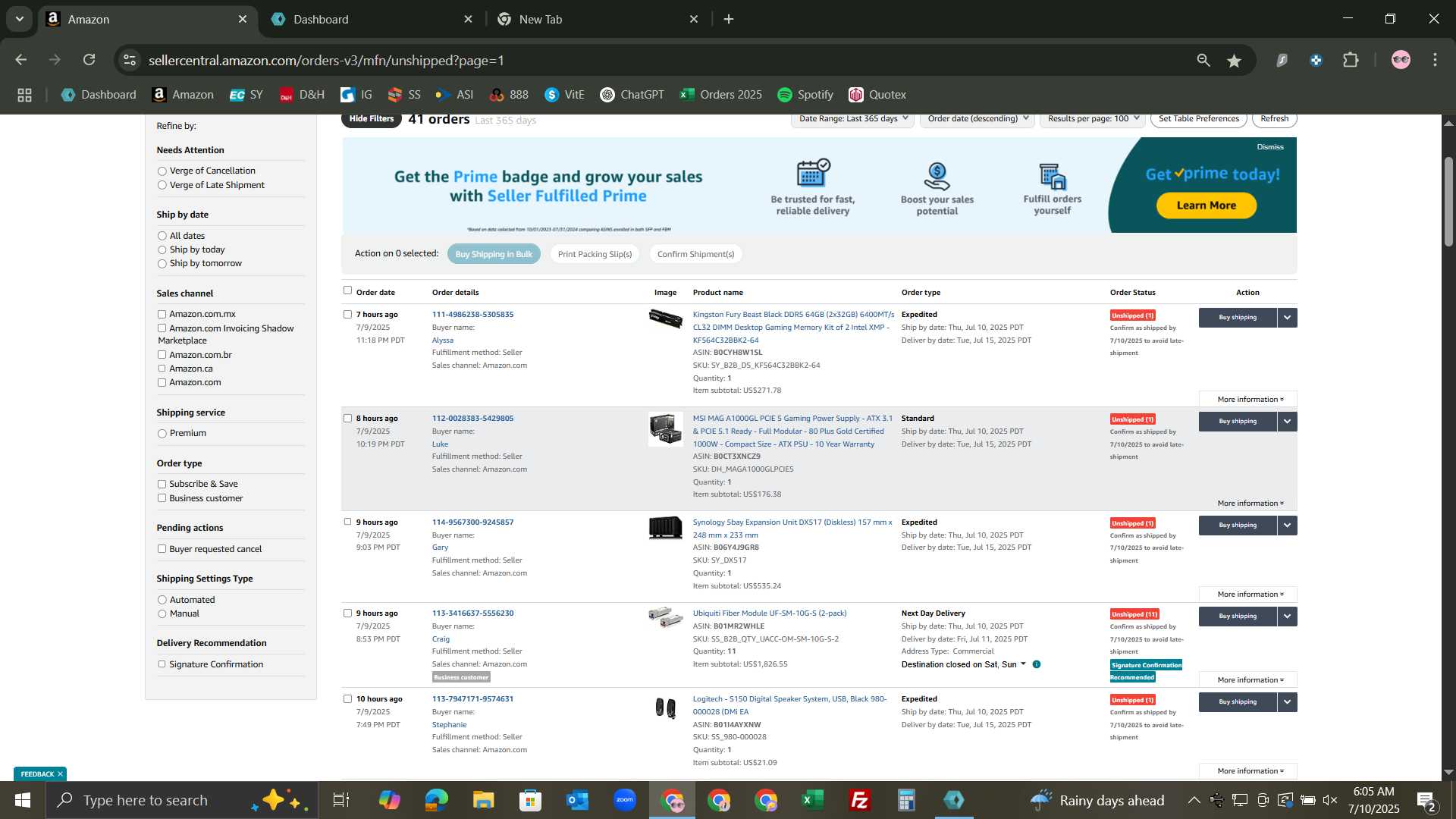Click Buy Shipping in Bulk button
The image size is (1456, 819).
click(494, 254)
